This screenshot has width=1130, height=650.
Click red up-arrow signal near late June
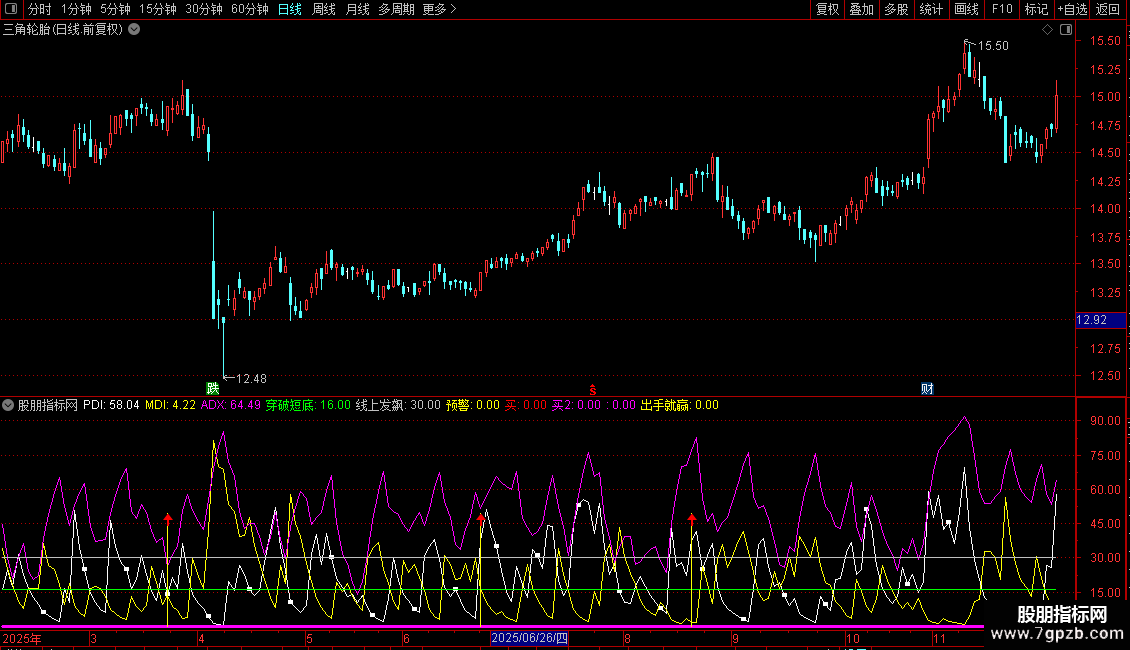click(482, 518)
